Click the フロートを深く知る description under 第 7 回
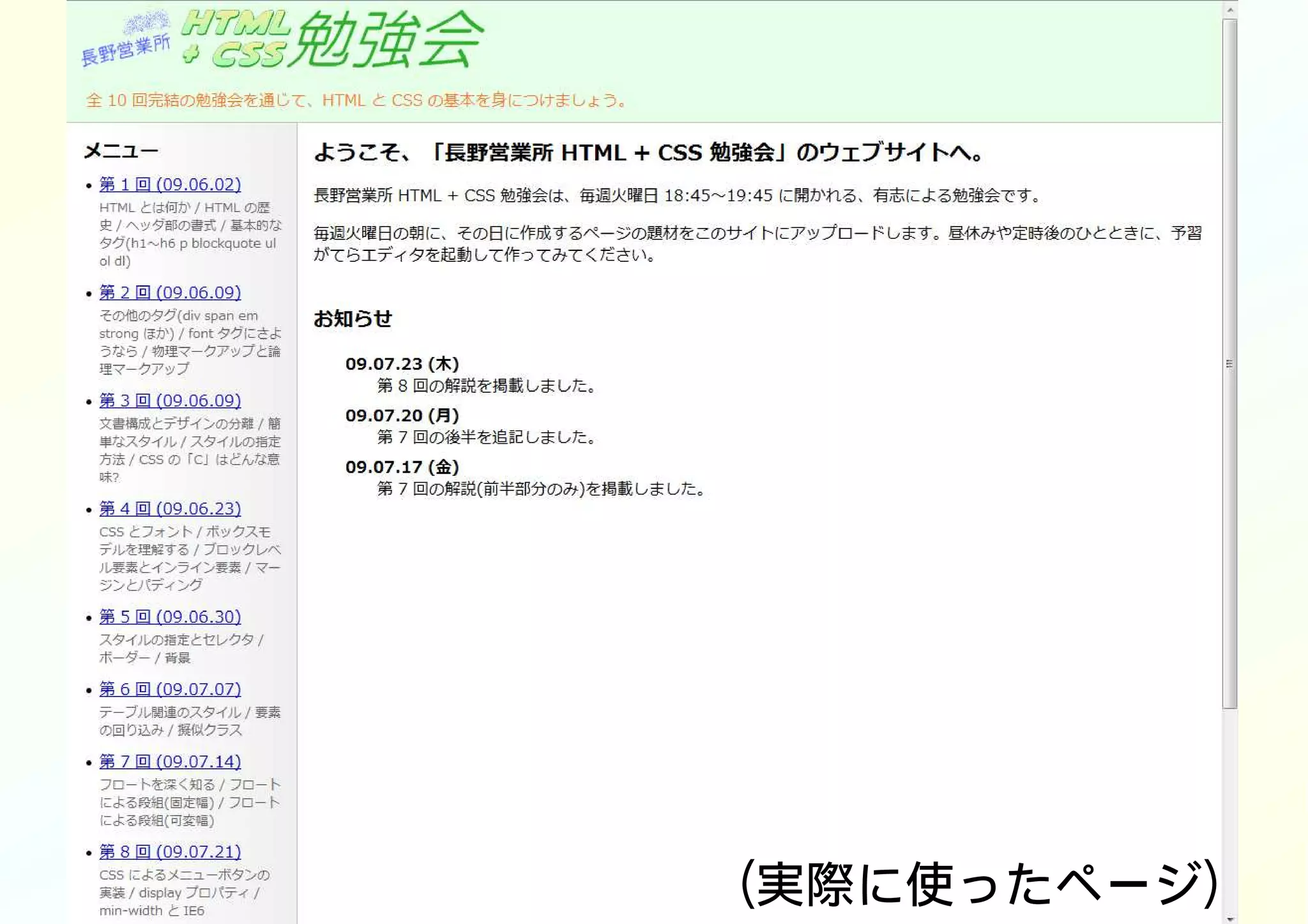The height and width of the screenshot is (924, 1308). coord(190,802)
